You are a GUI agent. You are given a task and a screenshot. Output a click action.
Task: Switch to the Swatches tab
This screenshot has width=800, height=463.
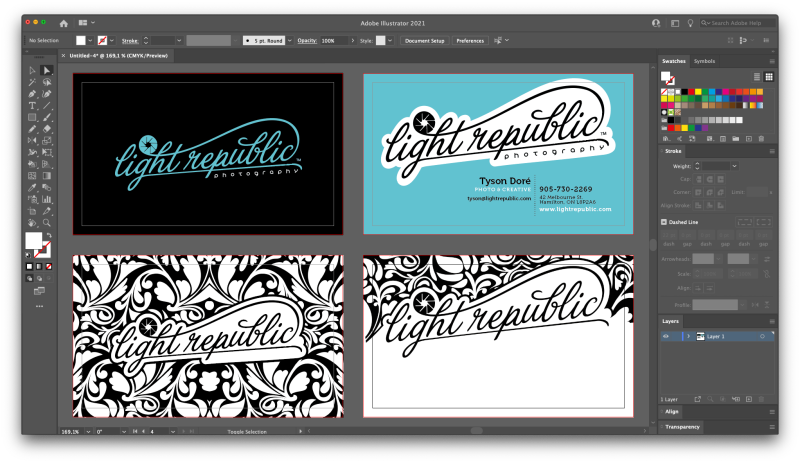[673, 61]
